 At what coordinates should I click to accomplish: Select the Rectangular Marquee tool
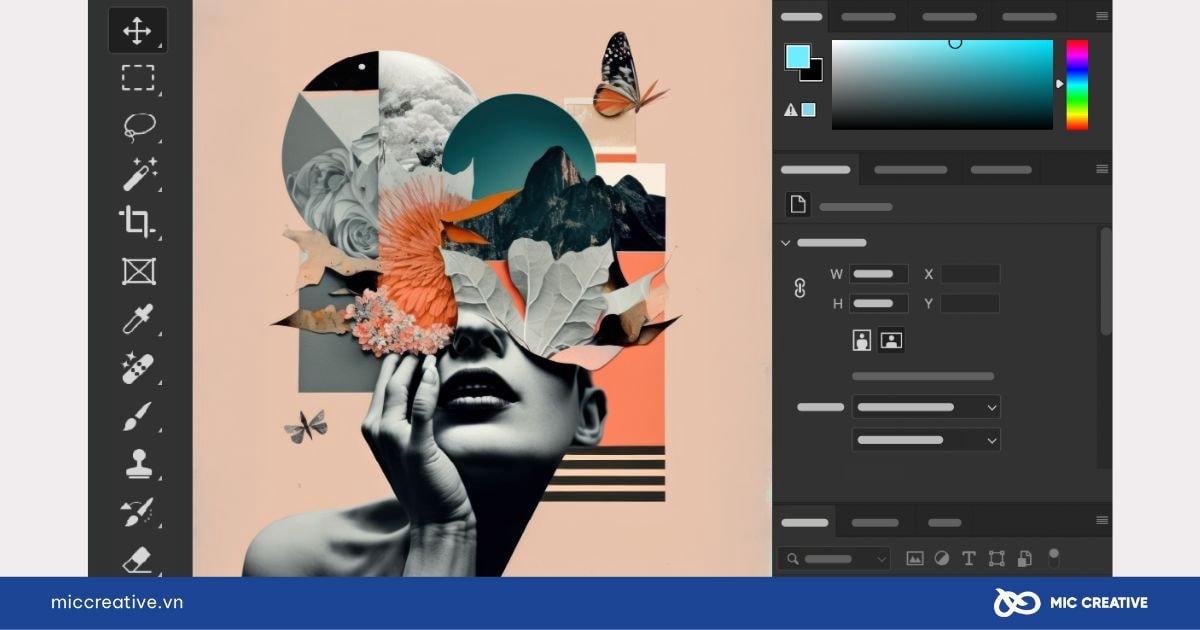pyautogui.click(x=138, y=78)
